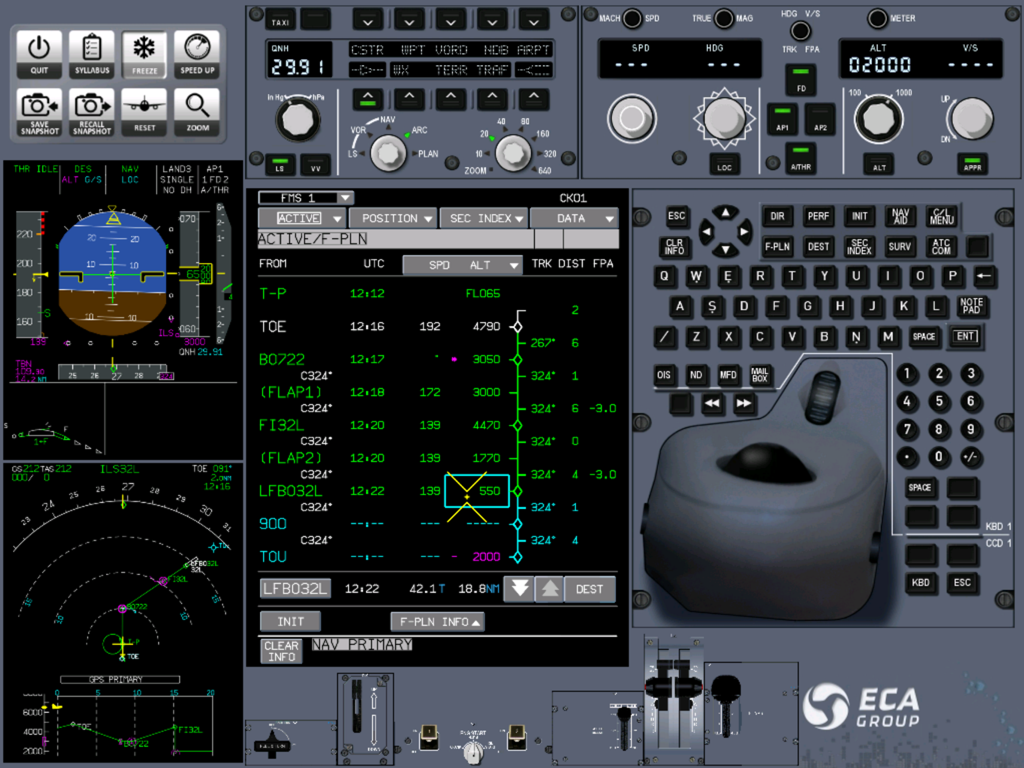Freeze the simulation
1024x768 pixels.
coord(143,51)
